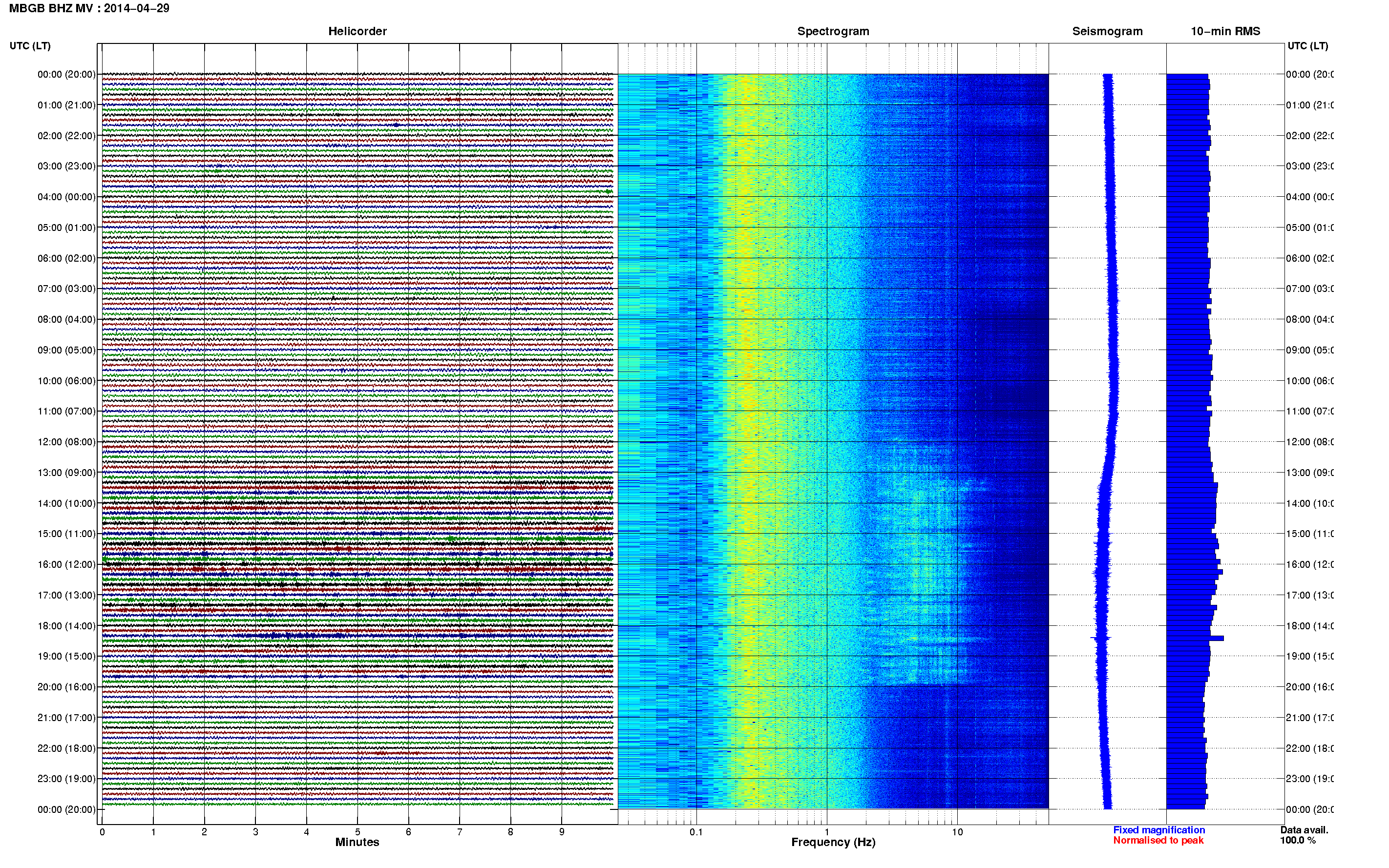Click the helicorder minute tick label "7"

[460, 832]
